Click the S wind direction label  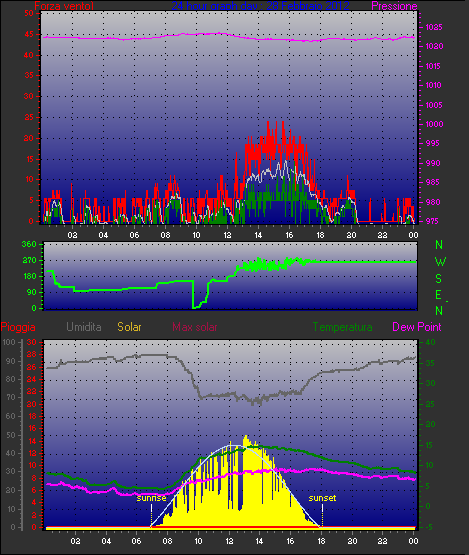pos(439,279)
